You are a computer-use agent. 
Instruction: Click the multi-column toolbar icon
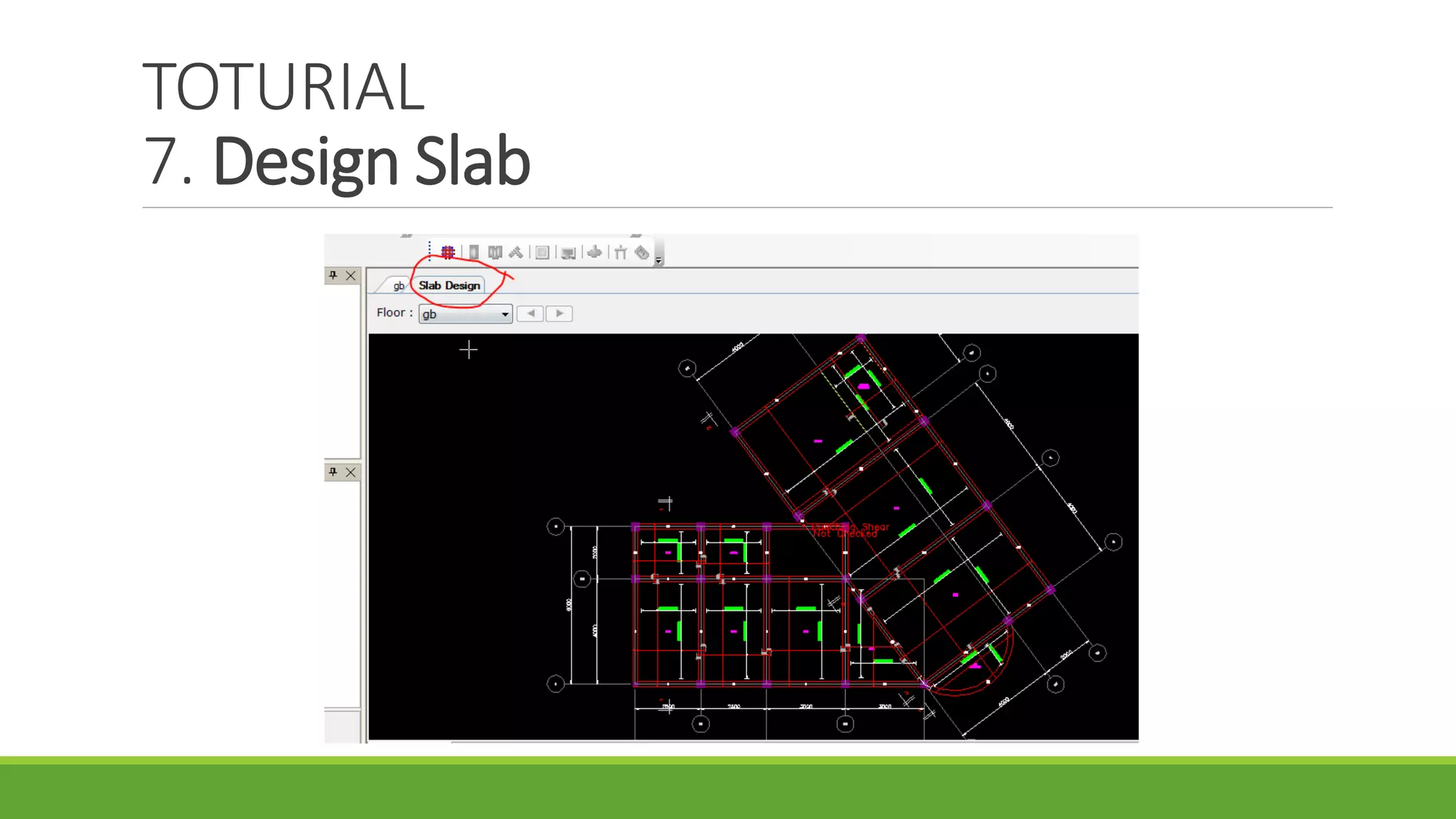point(495,252)
